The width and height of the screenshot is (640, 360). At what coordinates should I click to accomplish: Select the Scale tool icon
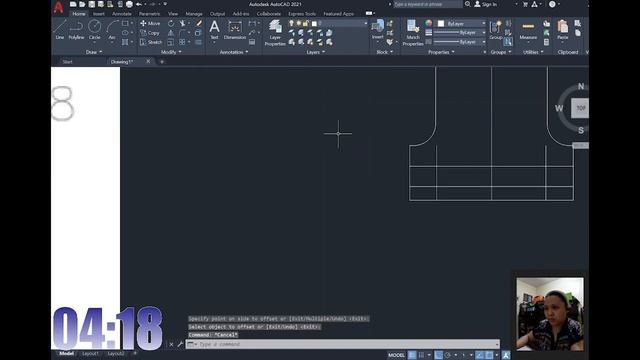(171, 42)
